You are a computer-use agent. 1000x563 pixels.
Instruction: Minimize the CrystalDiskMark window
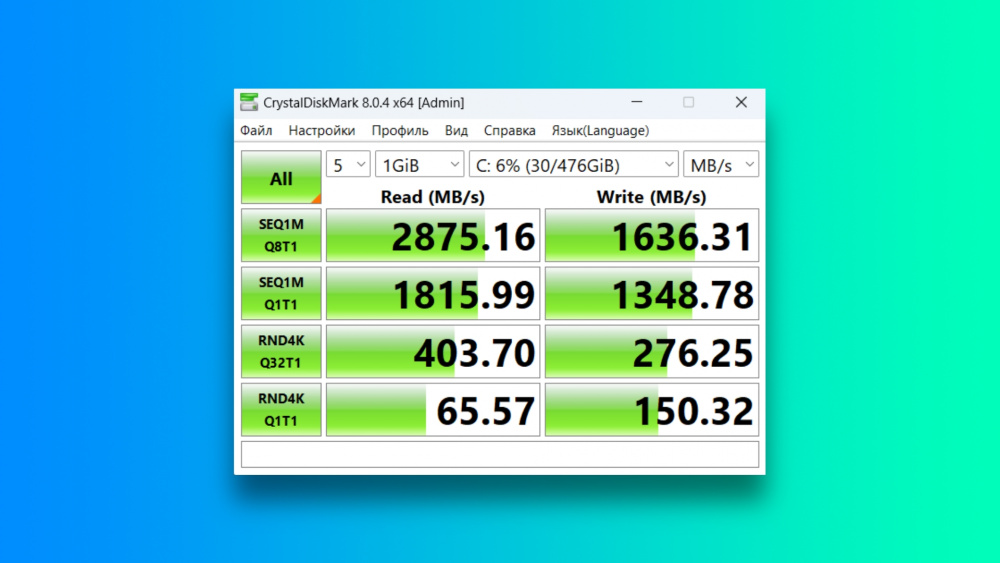click(x=636, y=102)
